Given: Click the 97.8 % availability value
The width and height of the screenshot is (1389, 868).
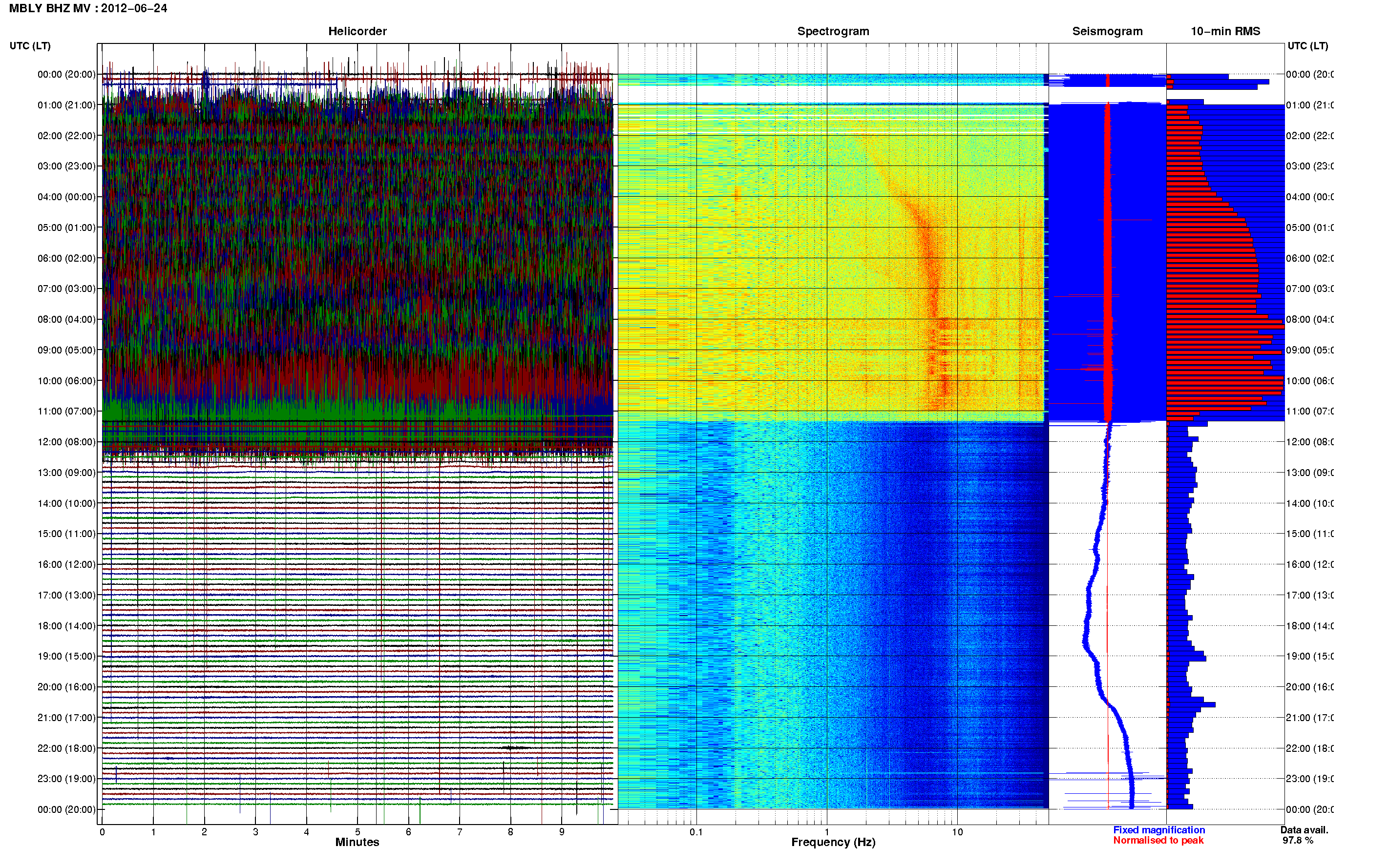Looking at the screenshot, I should [1298, 841].
